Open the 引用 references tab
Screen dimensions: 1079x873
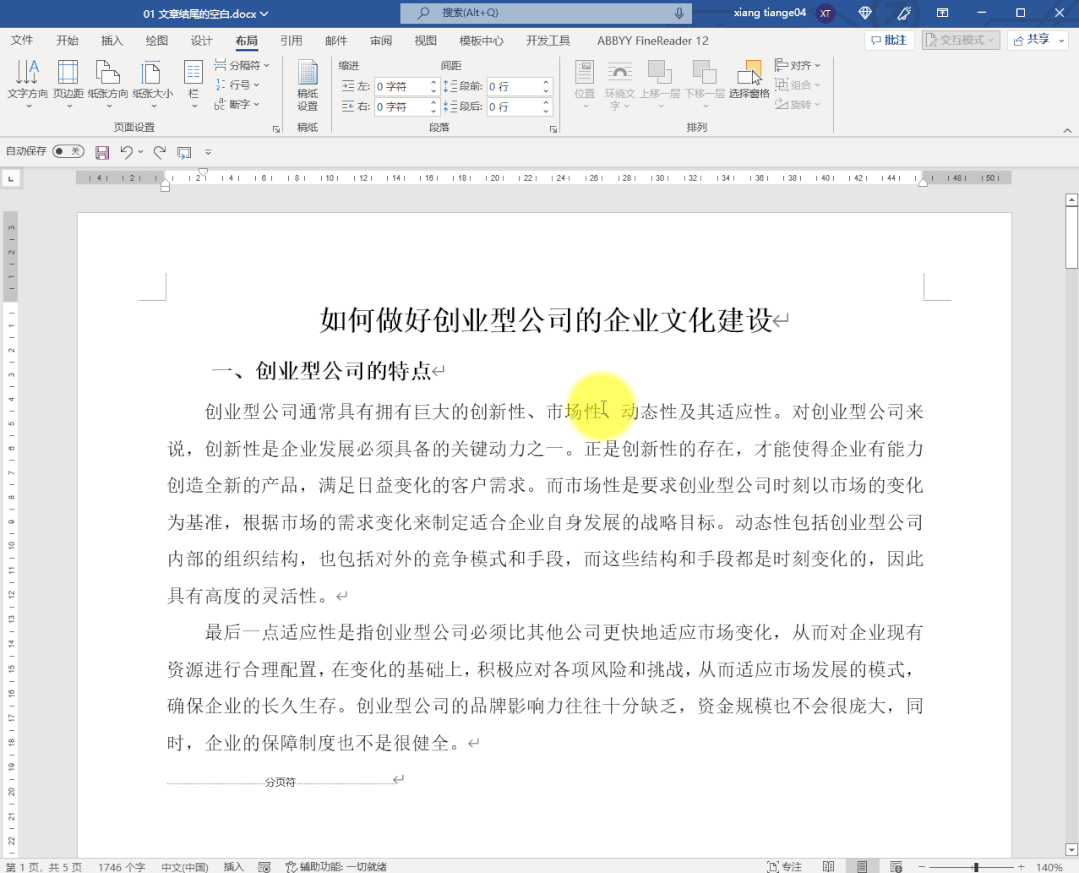291,40
